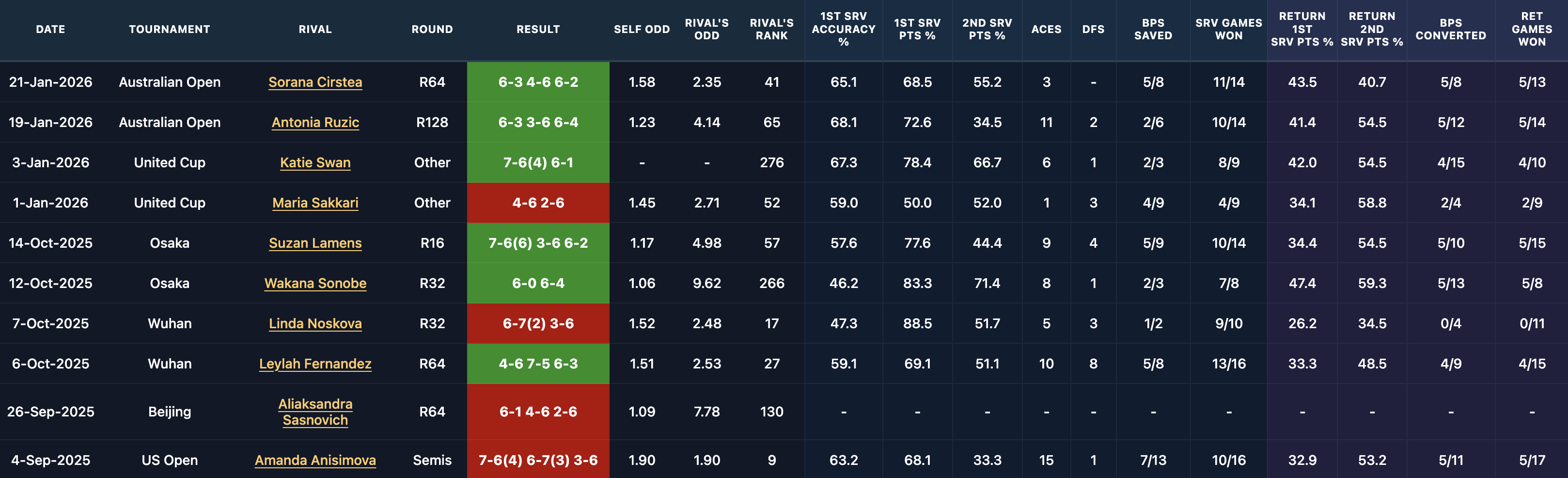The width and height of the screenshot is (1568, 478).
Task: Select the Leylah Fernandez link
Action: click(x=314, y=364)
